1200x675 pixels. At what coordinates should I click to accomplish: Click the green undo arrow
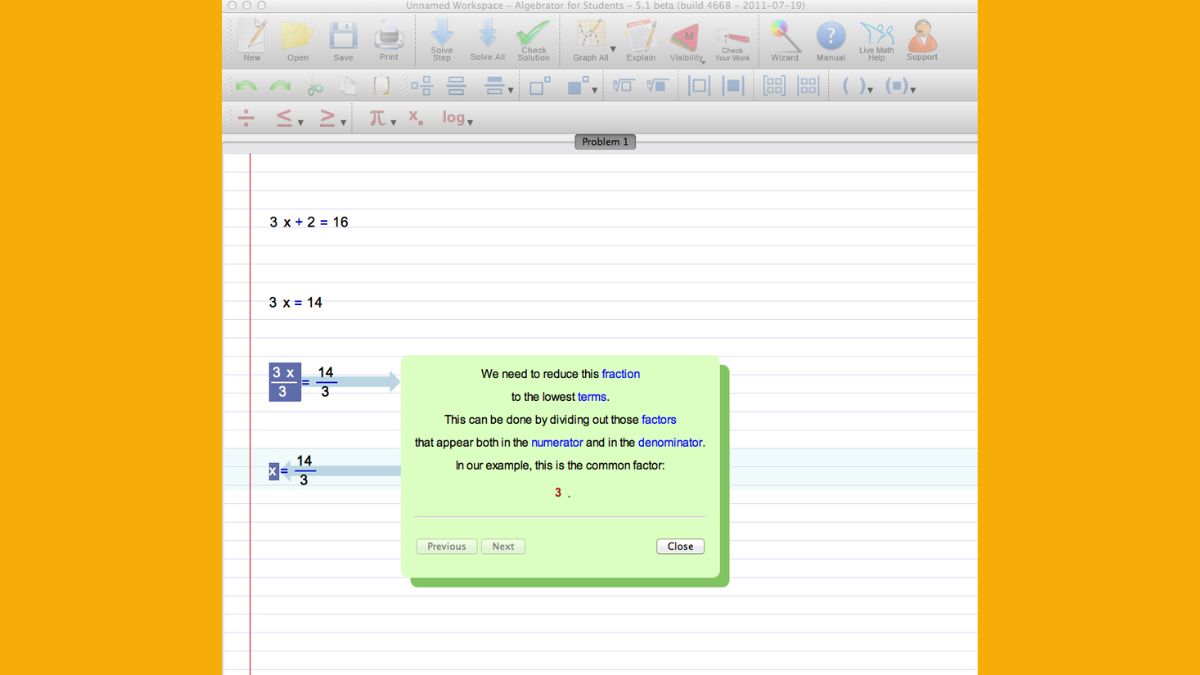[x=246, y=87]
